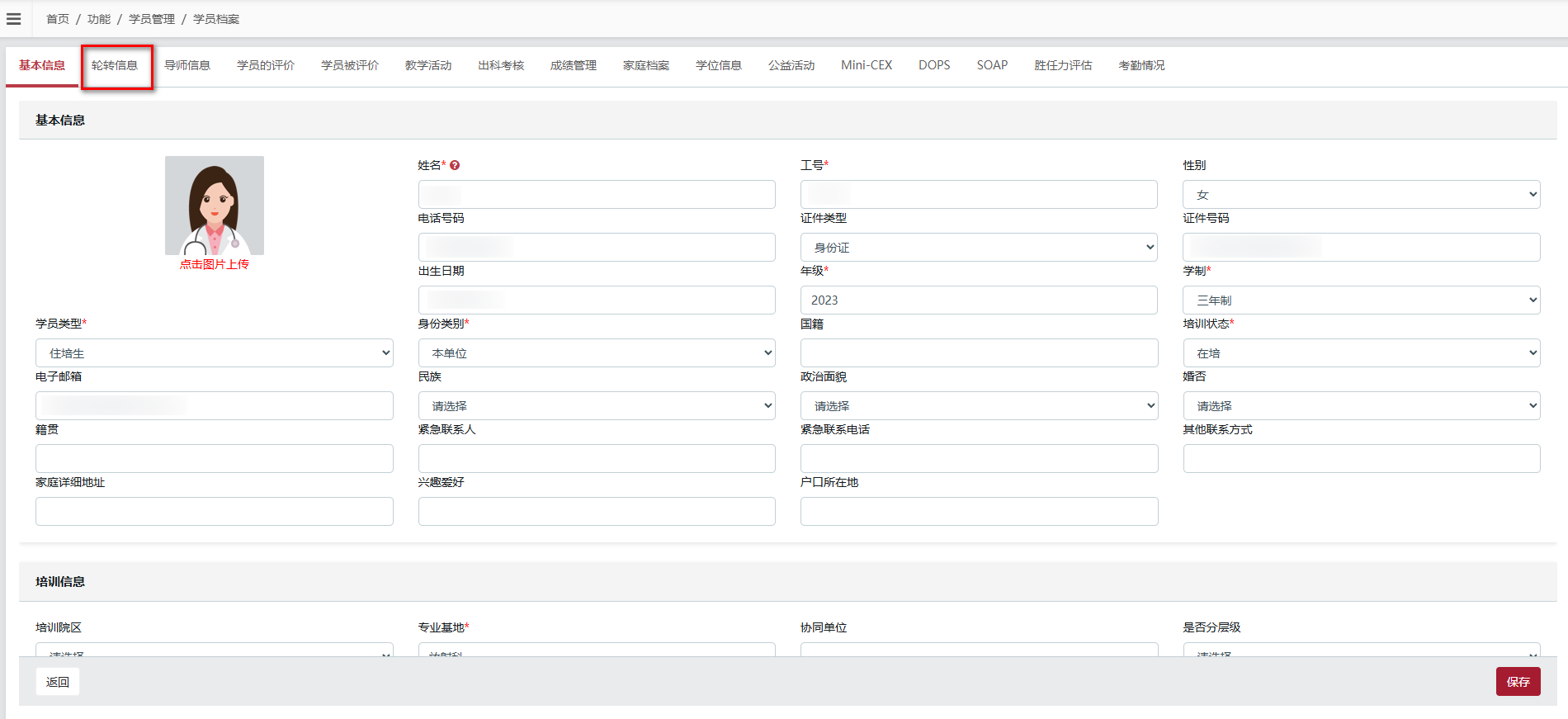Viewport: 1568px width, 719px height.
Task: Click the 电子邮箱 input field
Action: [x=215, y=406]
